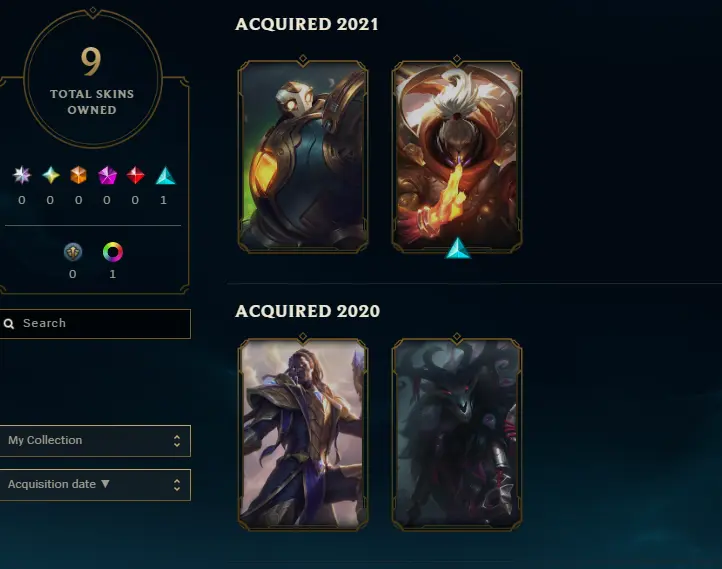Open the My Collection dropdown
The image size is (722, 569).
[95, 441]
